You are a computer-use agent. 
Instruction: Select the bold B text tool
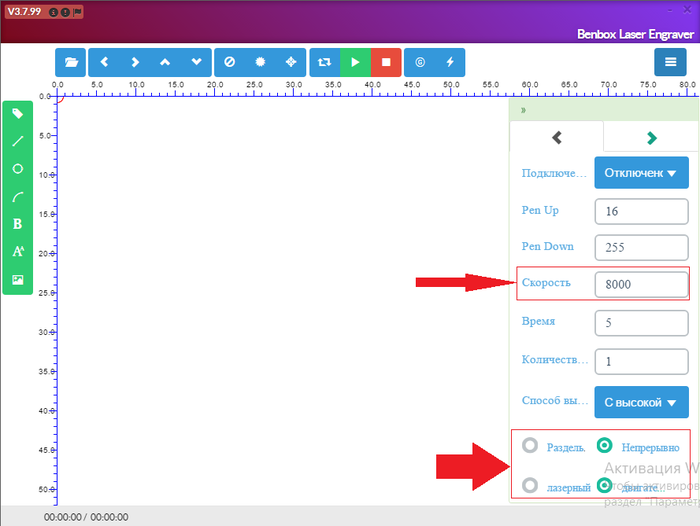[x=18, y=224]
